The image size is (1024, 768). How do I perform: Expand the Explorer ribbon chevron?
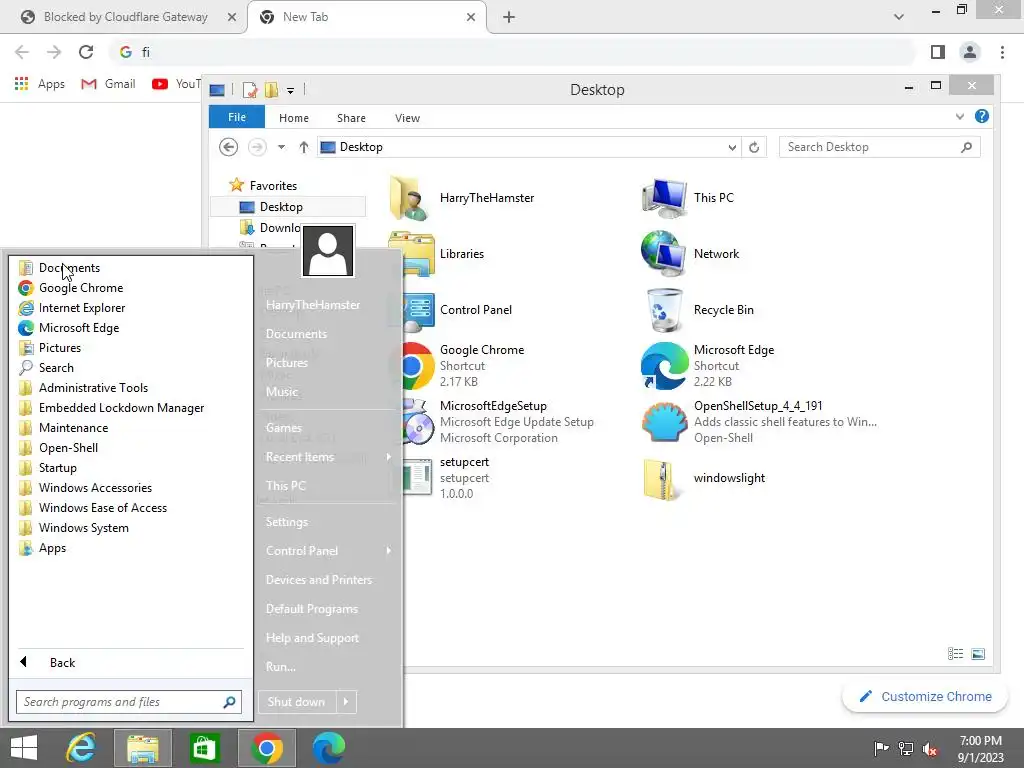[x=960, y=117]
